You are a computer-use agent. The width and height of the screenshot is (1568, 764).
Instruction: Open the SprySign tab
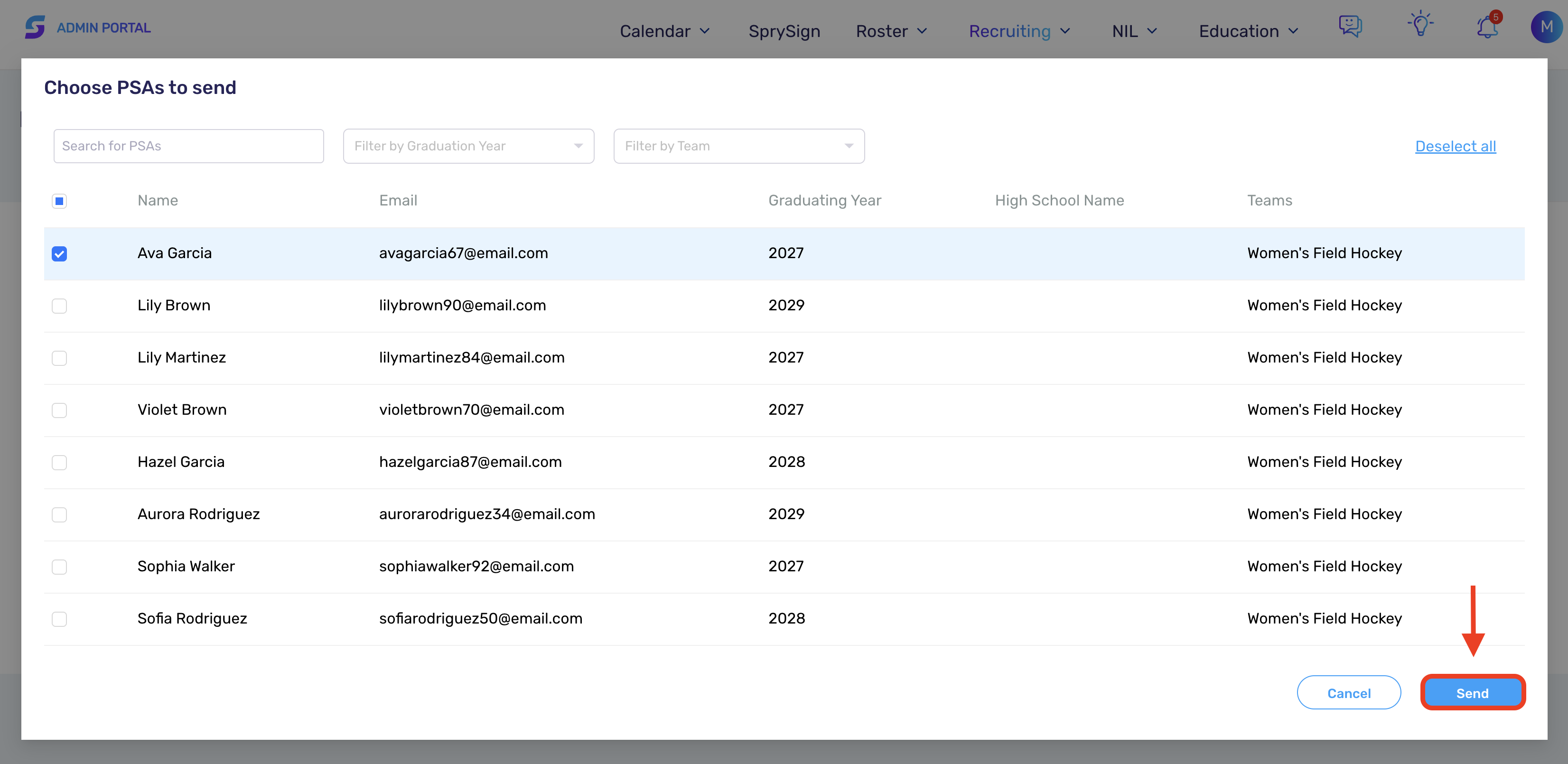pyautogui.click(x=784, y=31)
